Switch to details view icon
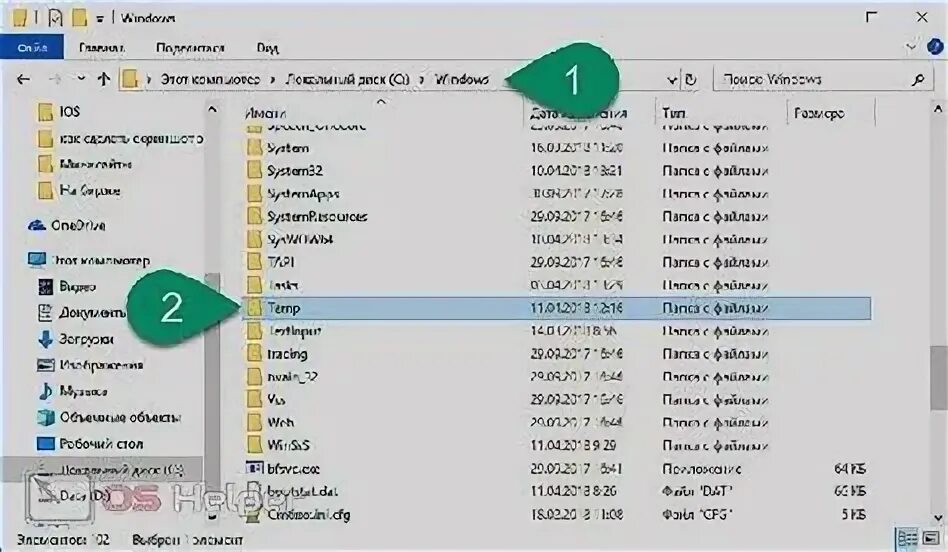Screen dimensions: 948x552 click(907, 537)
